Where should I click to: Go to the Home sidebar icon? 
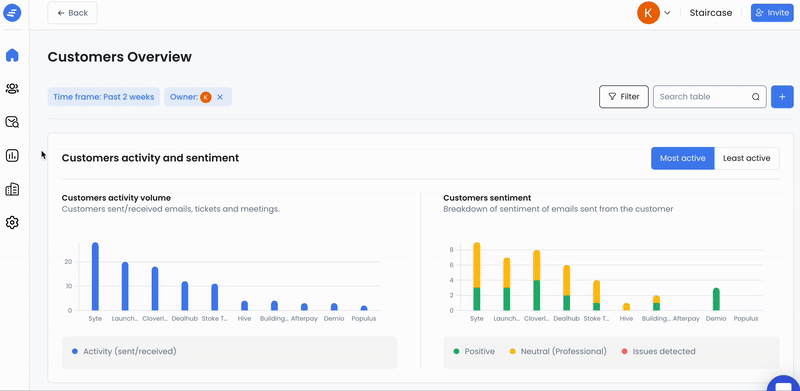(12, 55)
